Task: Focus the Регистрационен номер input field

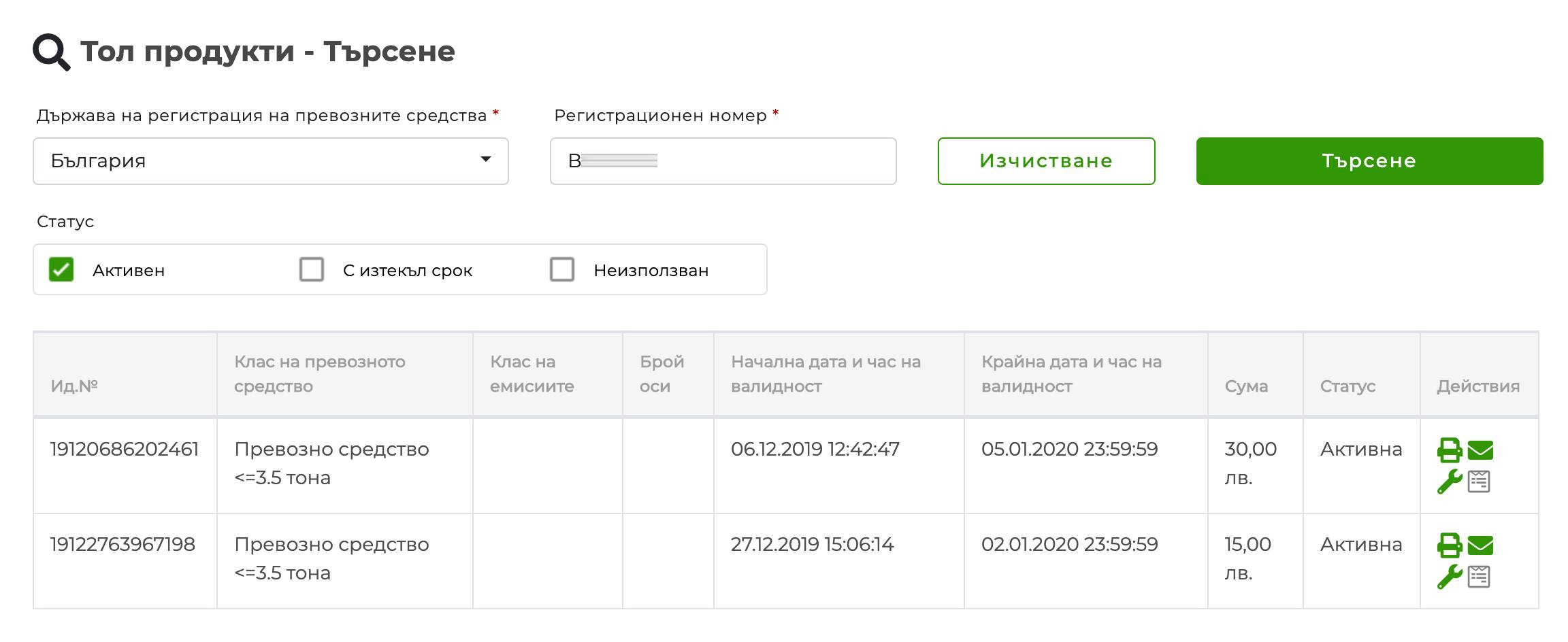Action: tap(723, 161)
